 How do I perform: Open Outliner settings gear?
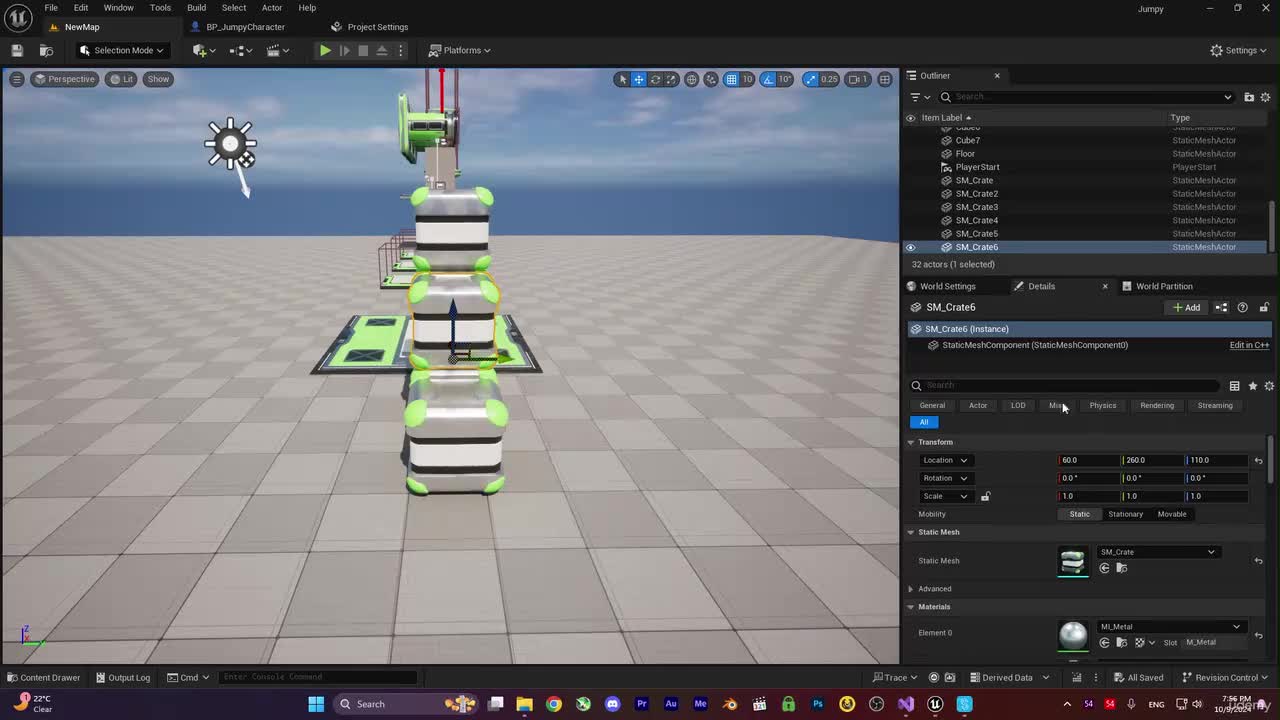(1265, 97)
